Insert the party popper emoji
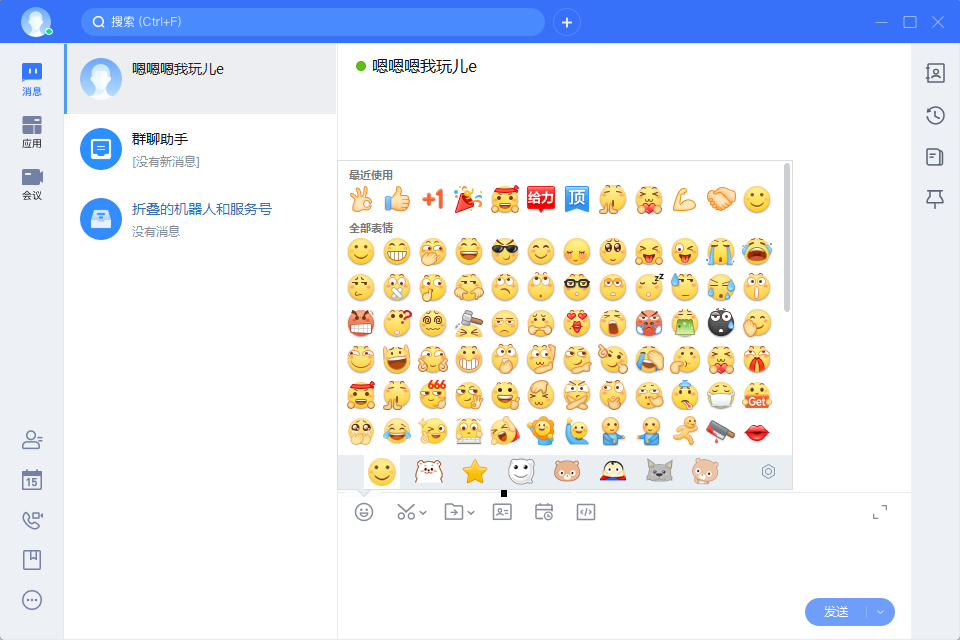The height and width of the screenshot is (640, 960). pyautogui.click(x=469, y=200)
